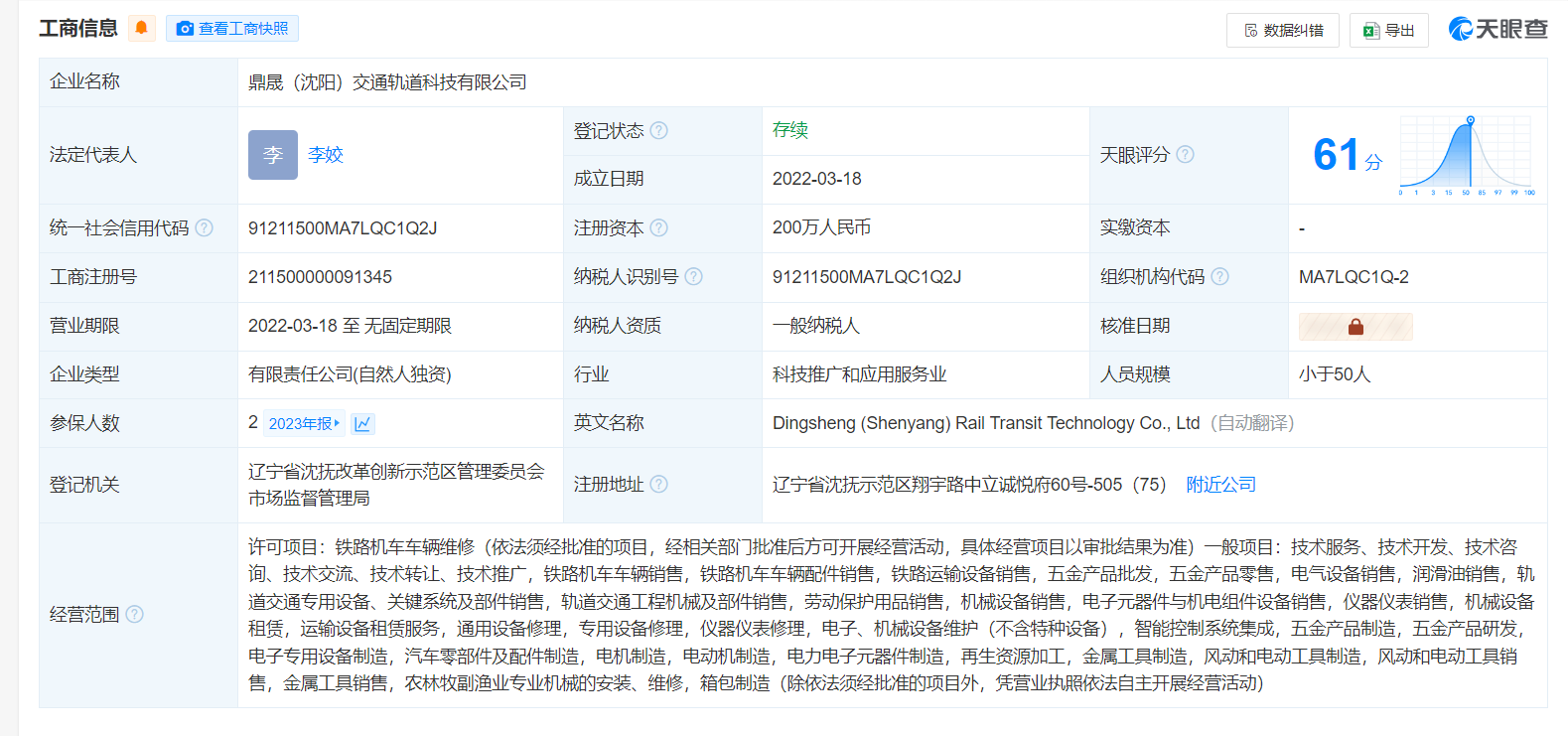Select registration number 211500000091345
The height and width of the screenshot is (736, 1568).
point(320,277)
